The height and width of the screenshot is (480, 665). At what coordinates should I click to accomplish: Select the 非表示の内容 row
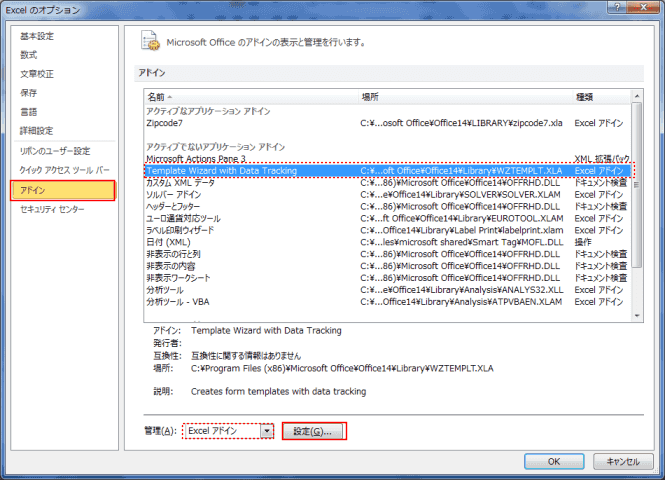[388, 266]
